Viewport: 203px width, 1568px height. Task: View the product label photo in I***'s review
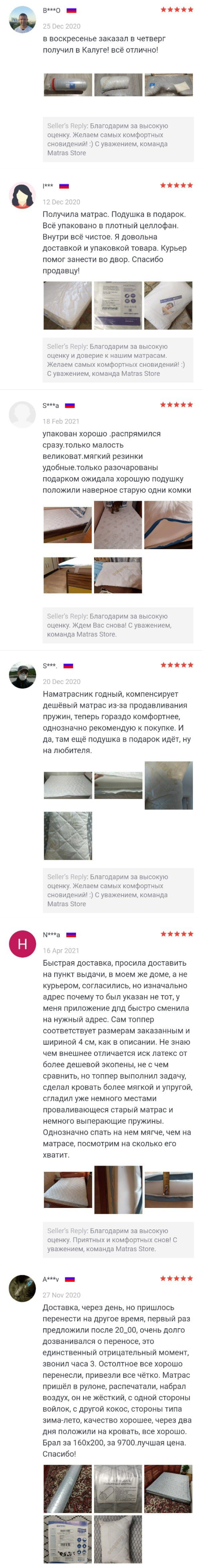(x=118, y=305)
